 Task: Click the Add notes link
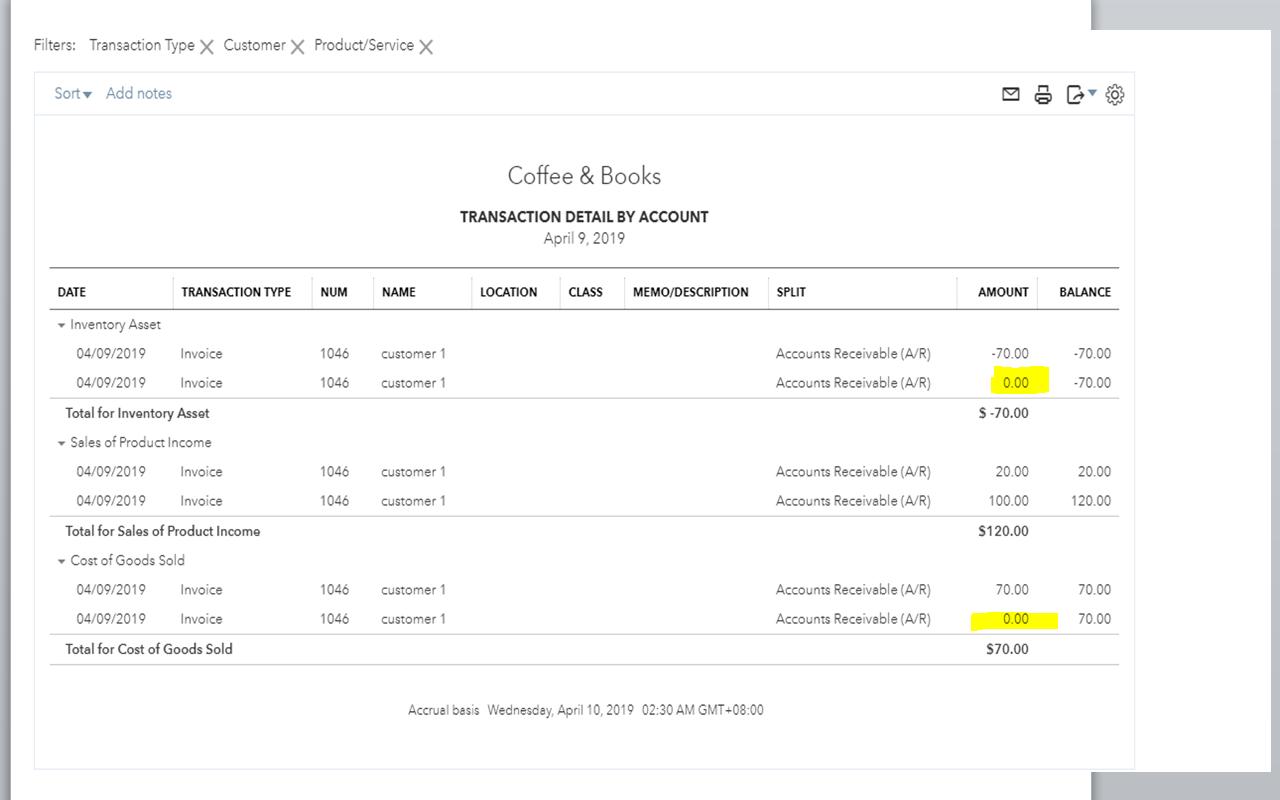pyautogui.click(x=139, y=94)
